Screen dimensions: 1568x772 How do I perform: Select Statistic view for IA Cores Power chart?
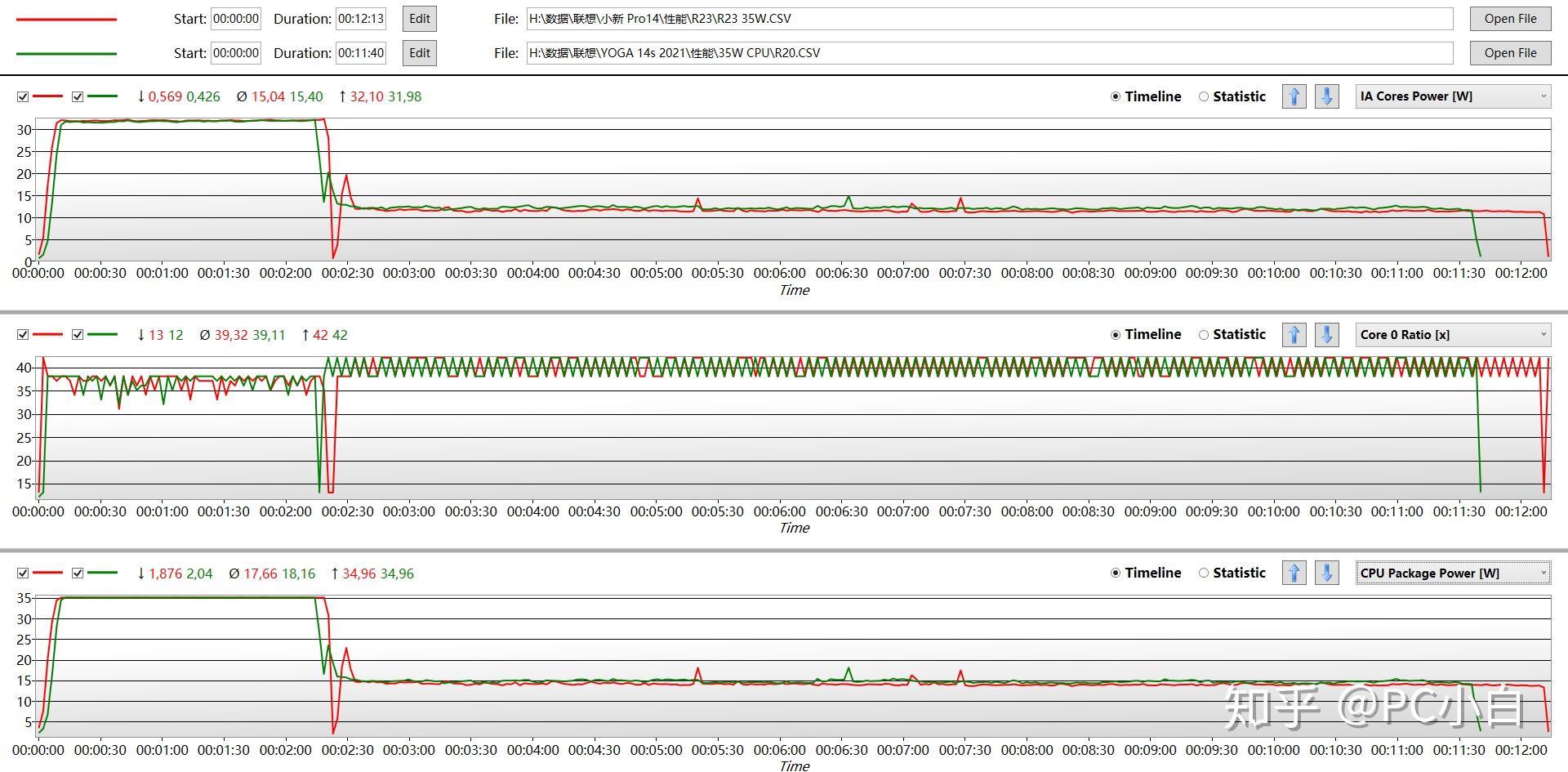click(1232, 96)
